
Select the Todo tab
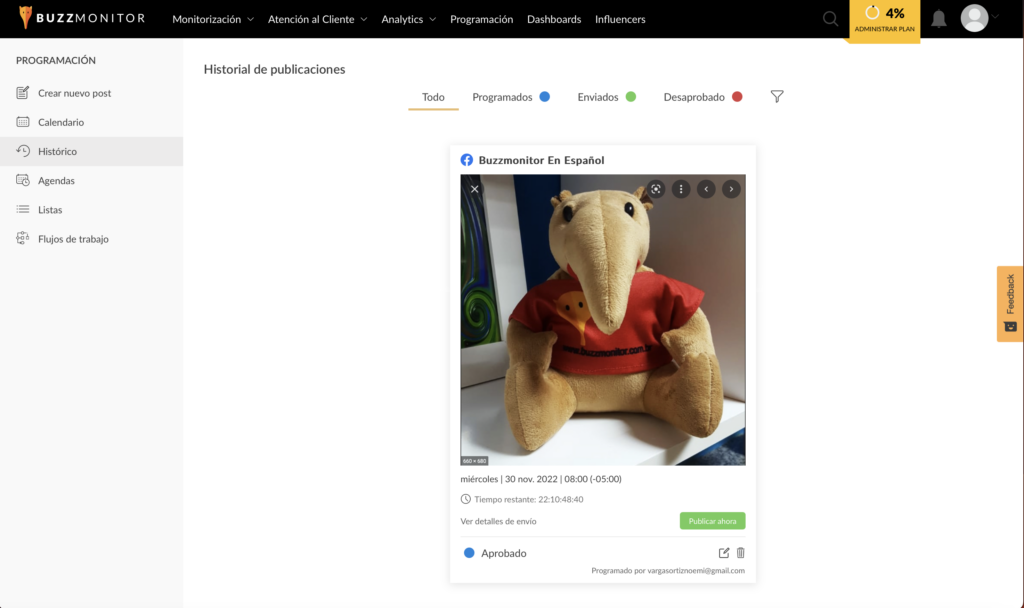pyautogui.click(x=433, y=97)
